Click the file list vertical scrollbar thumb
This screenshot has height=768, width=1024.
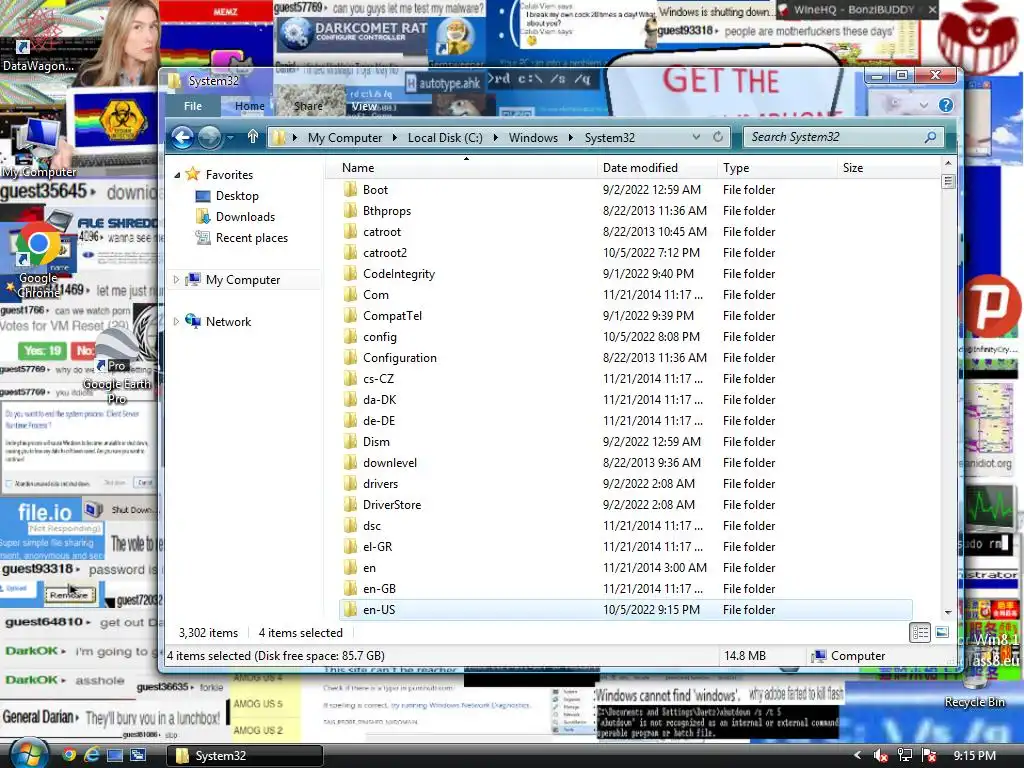[x=948, y=181]
